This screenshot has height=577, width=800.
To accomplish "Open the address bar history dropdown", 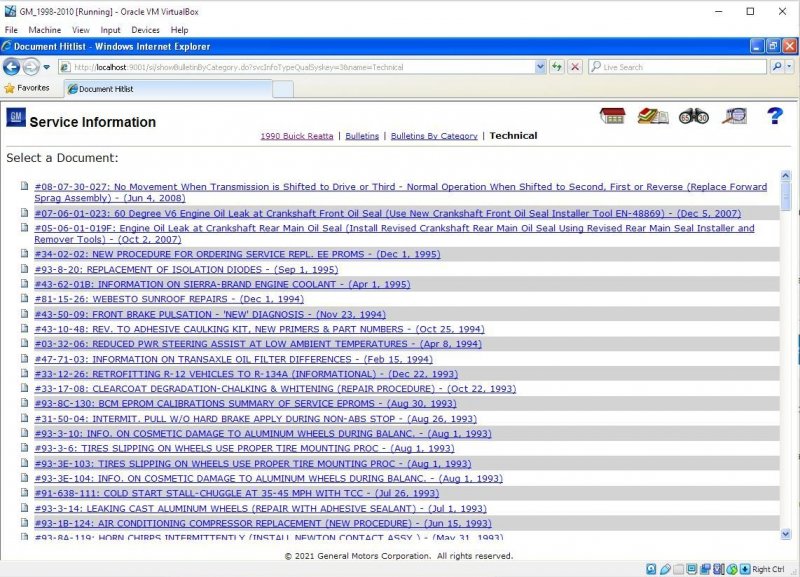I will coord(540,66).
